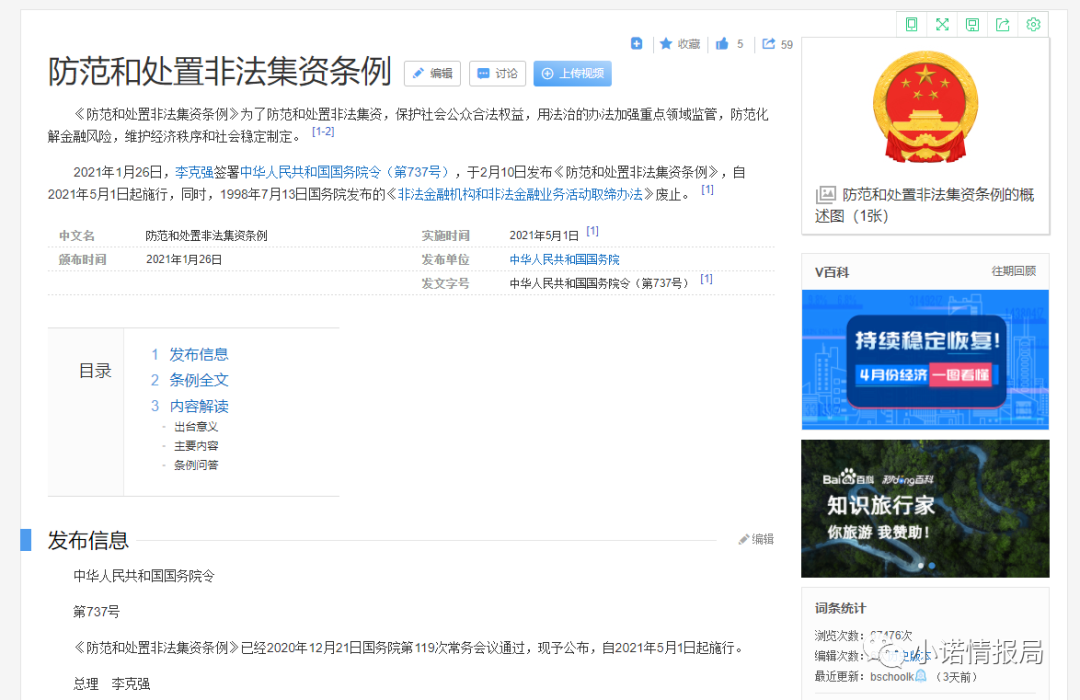Open 中华人民共和国国务院令（第737号）link
Viewport: 1080px width, 700px height.
(x=347, y=172)
